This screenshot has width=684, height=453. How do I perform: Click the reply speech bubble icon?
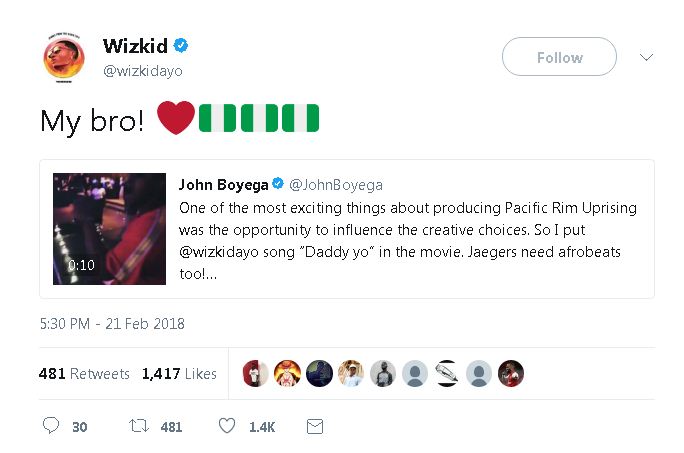(x=52, y=426)
